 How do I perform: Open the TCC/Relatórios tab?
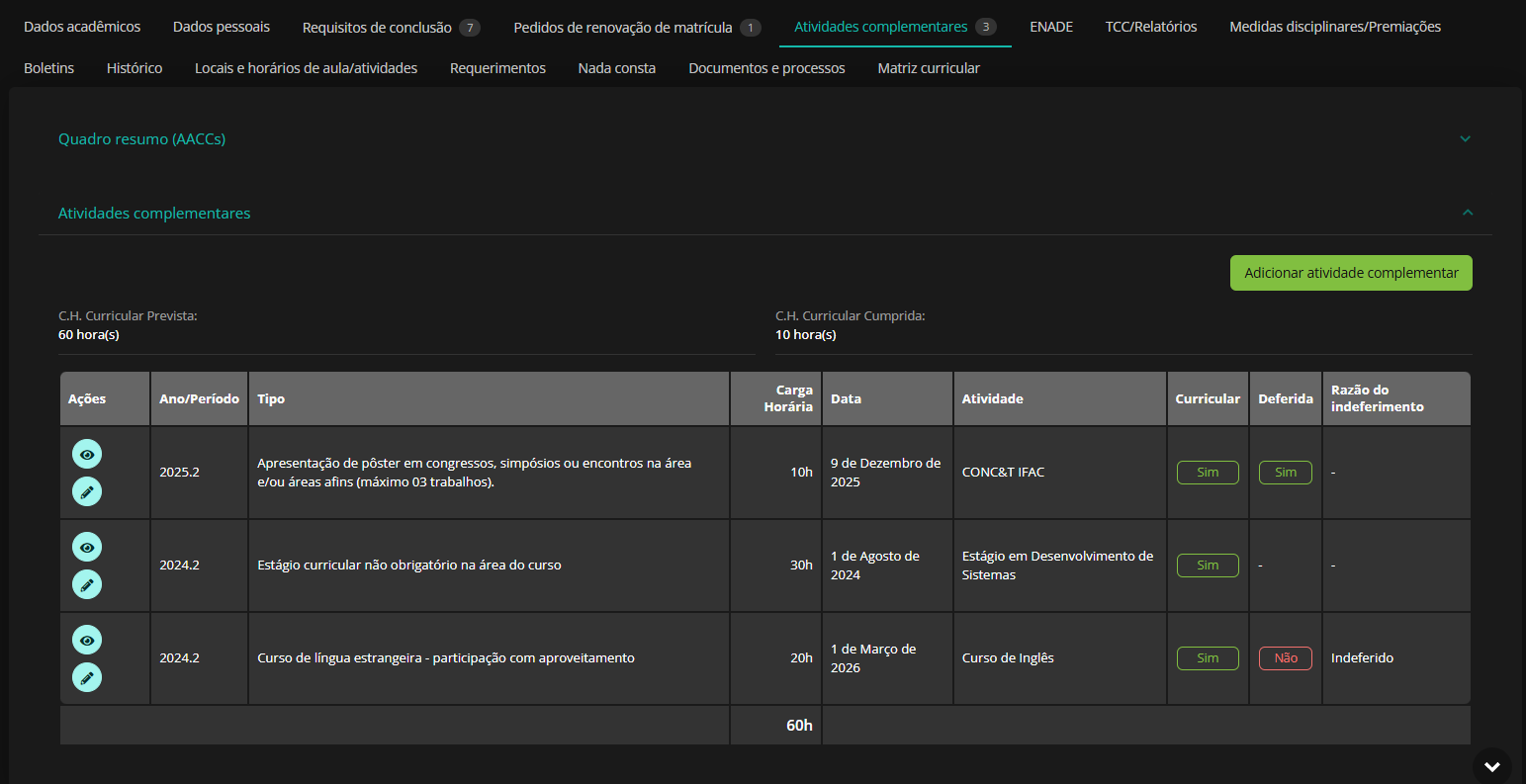[1150, 27]
